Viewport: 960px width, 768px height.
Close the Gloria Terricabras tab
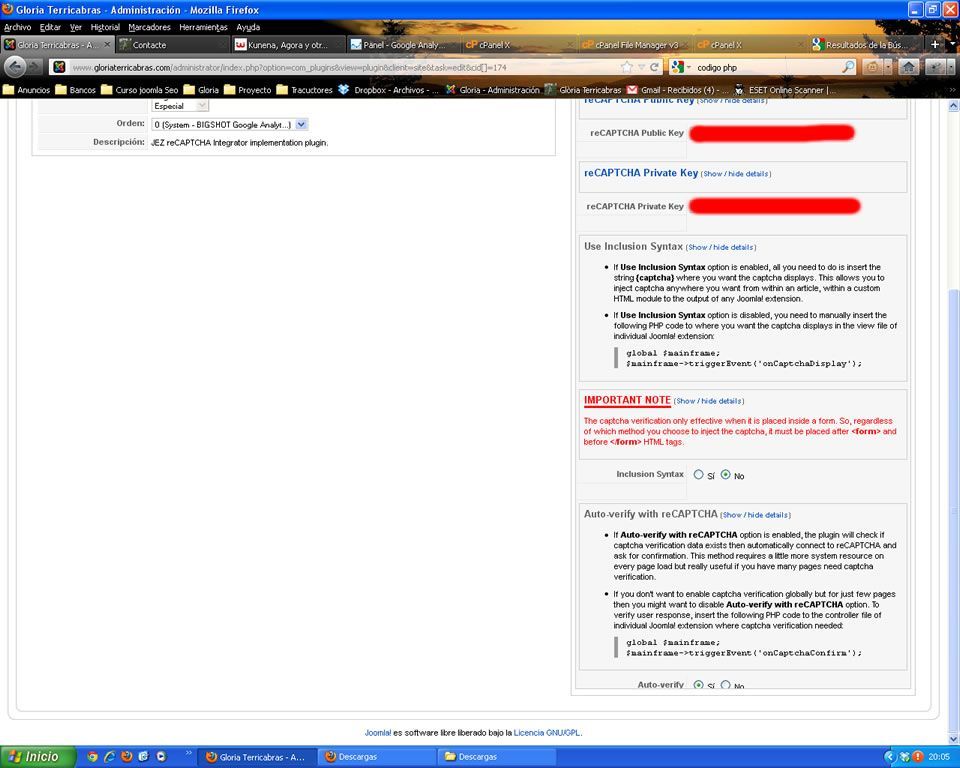(x=107, y=44)
